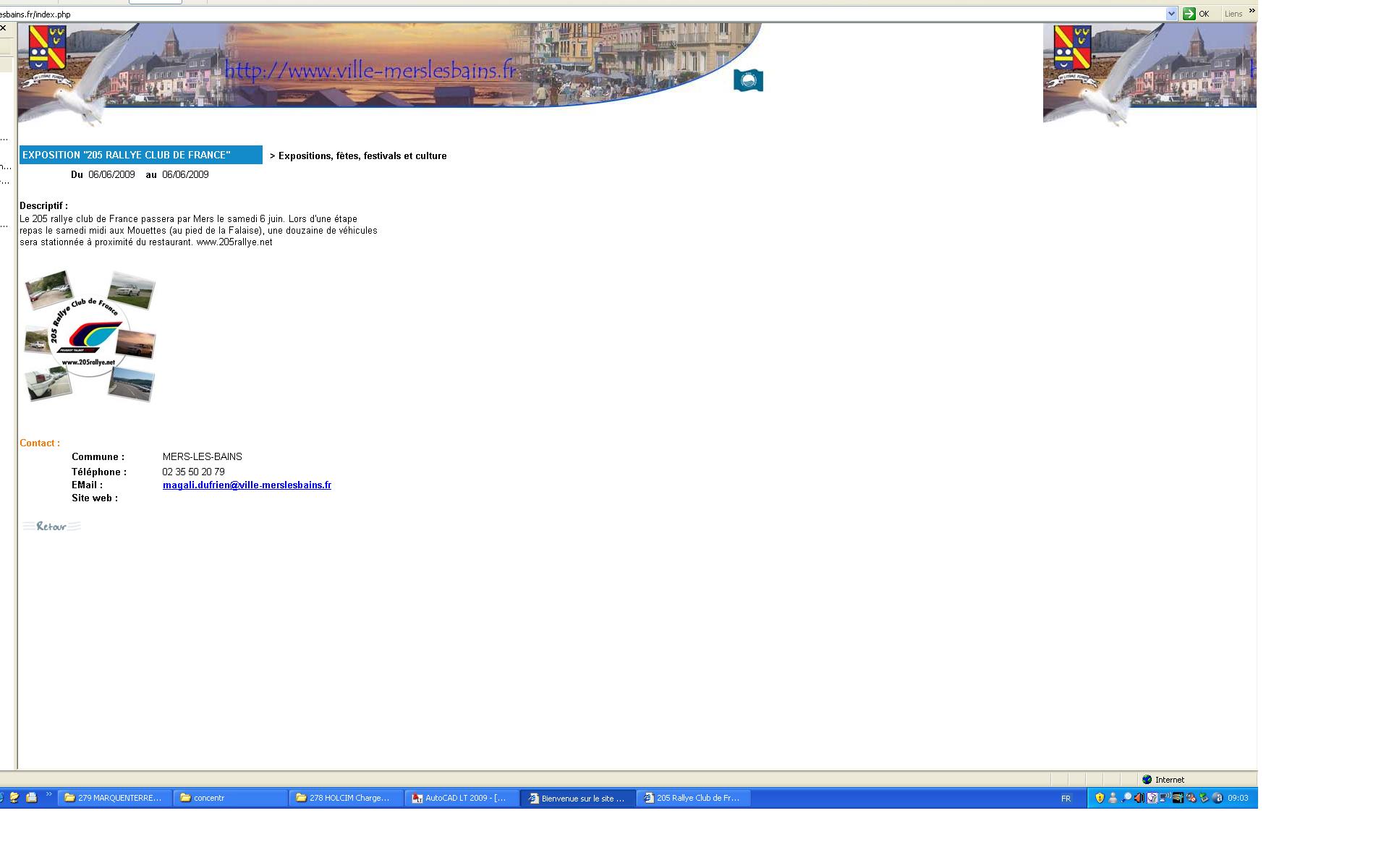Open the 279 MARQUENTERRE folder taskbar item
This screenshot has width=1389, height=868.
[x=114, y=798]
